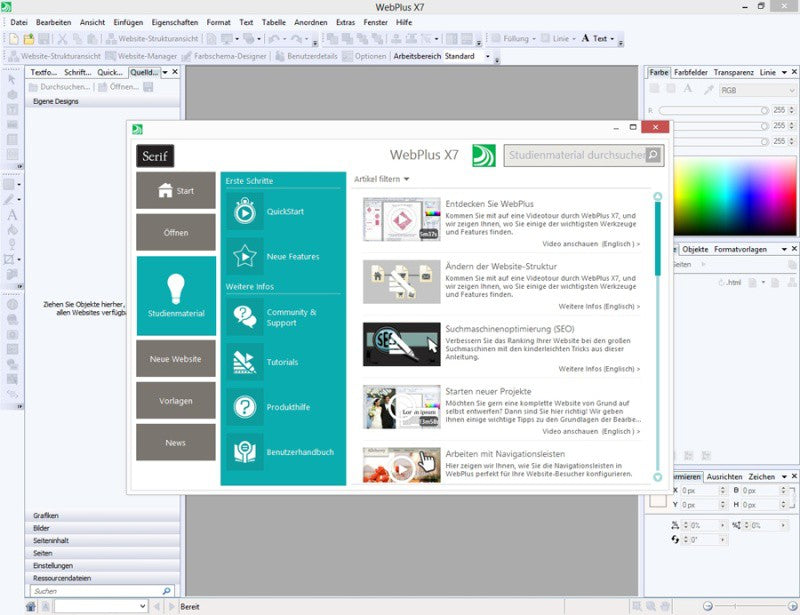Open the Starten neuer Projekte thumbnail
This screenshot has height=615, width=800.
pos(402,407)
